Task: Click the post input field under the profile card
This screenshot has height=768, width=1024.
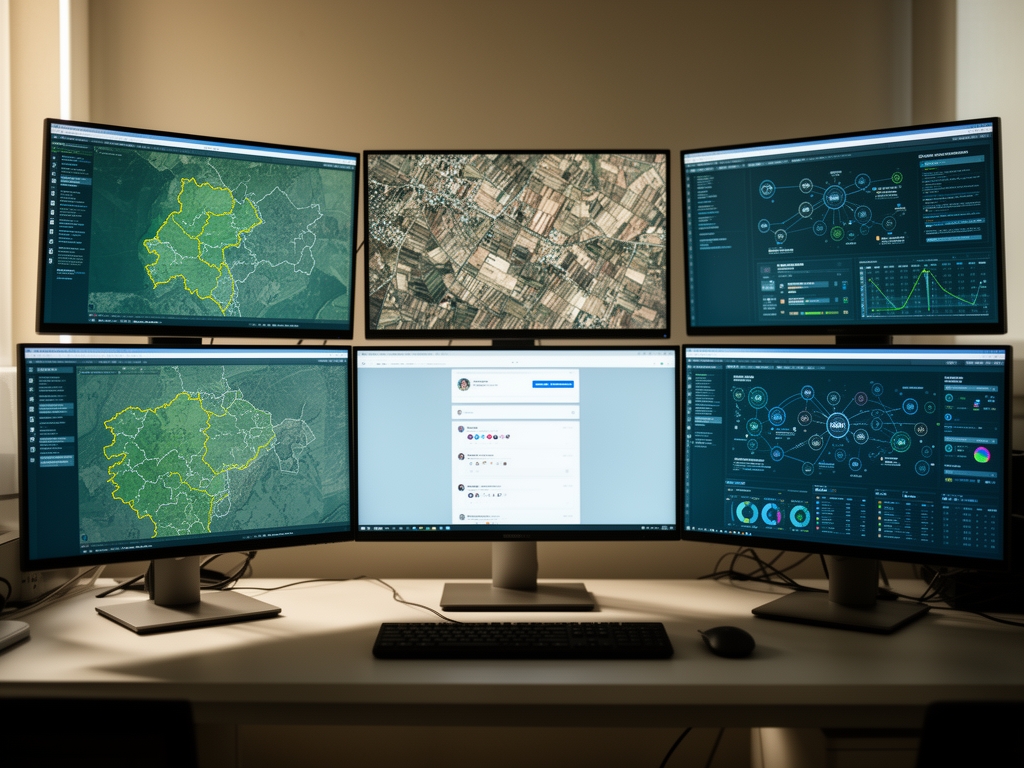Action: [515, 412]
